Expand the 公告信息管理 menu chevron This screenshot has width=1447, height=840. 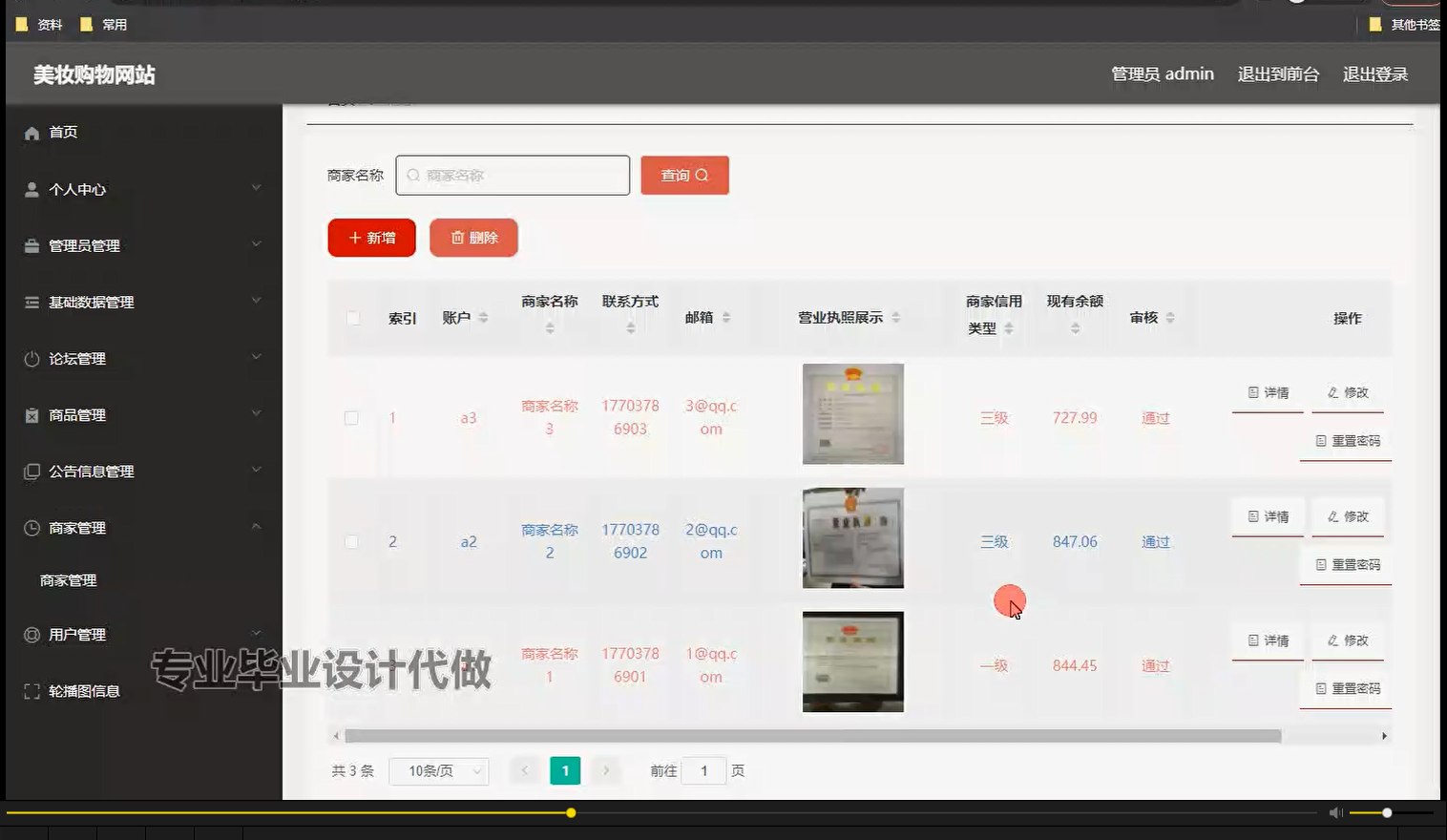(256, 470)
